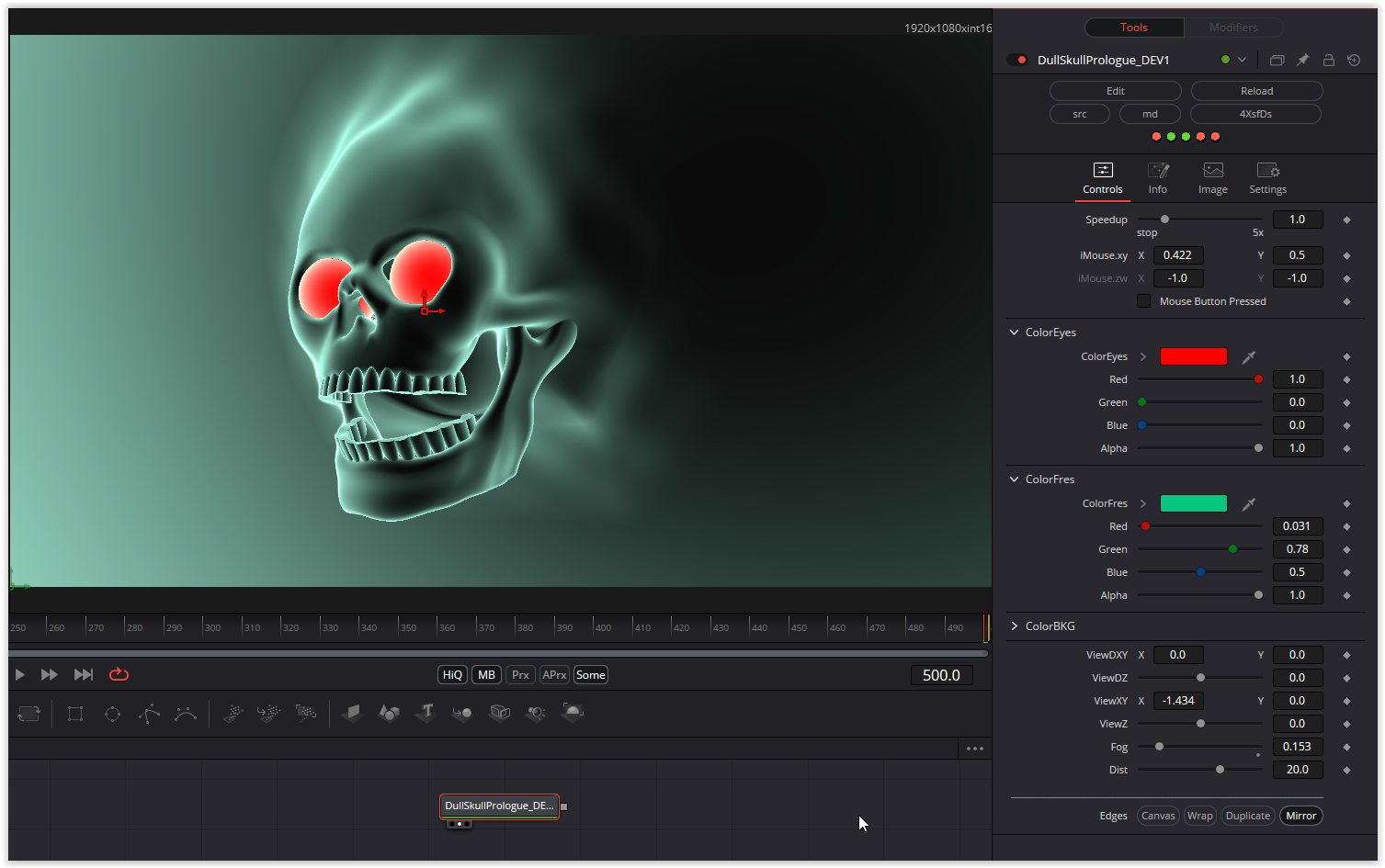Set Edges to Wrap
This screenshot has width=1385, height=868.
pyautogui.click(x=1199, y=816)
